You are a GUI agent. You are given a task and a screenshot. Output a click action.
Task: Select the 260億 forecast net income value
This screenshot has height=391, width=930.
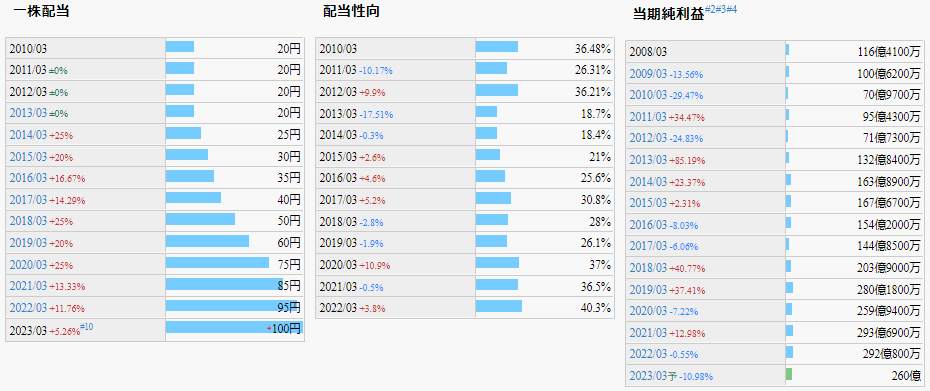point(906,376)
